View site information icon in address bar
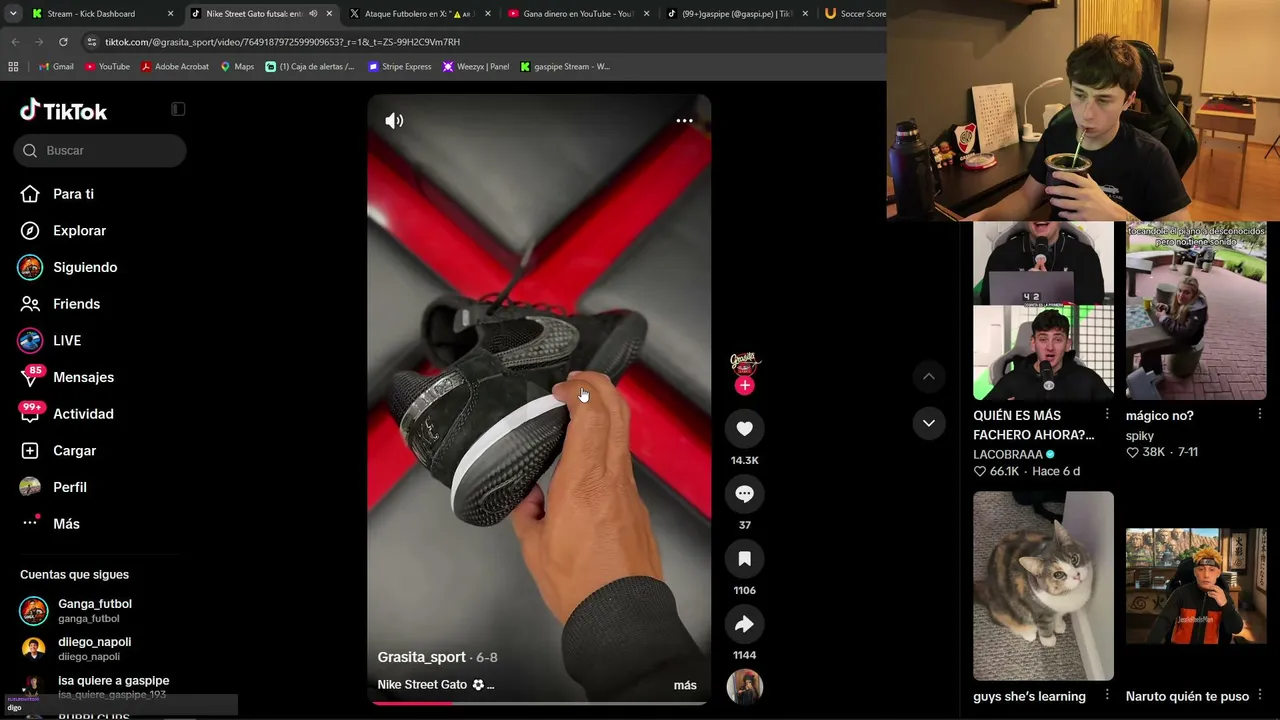Viewport: 1280px width, 720px height. tap(92, 42)
